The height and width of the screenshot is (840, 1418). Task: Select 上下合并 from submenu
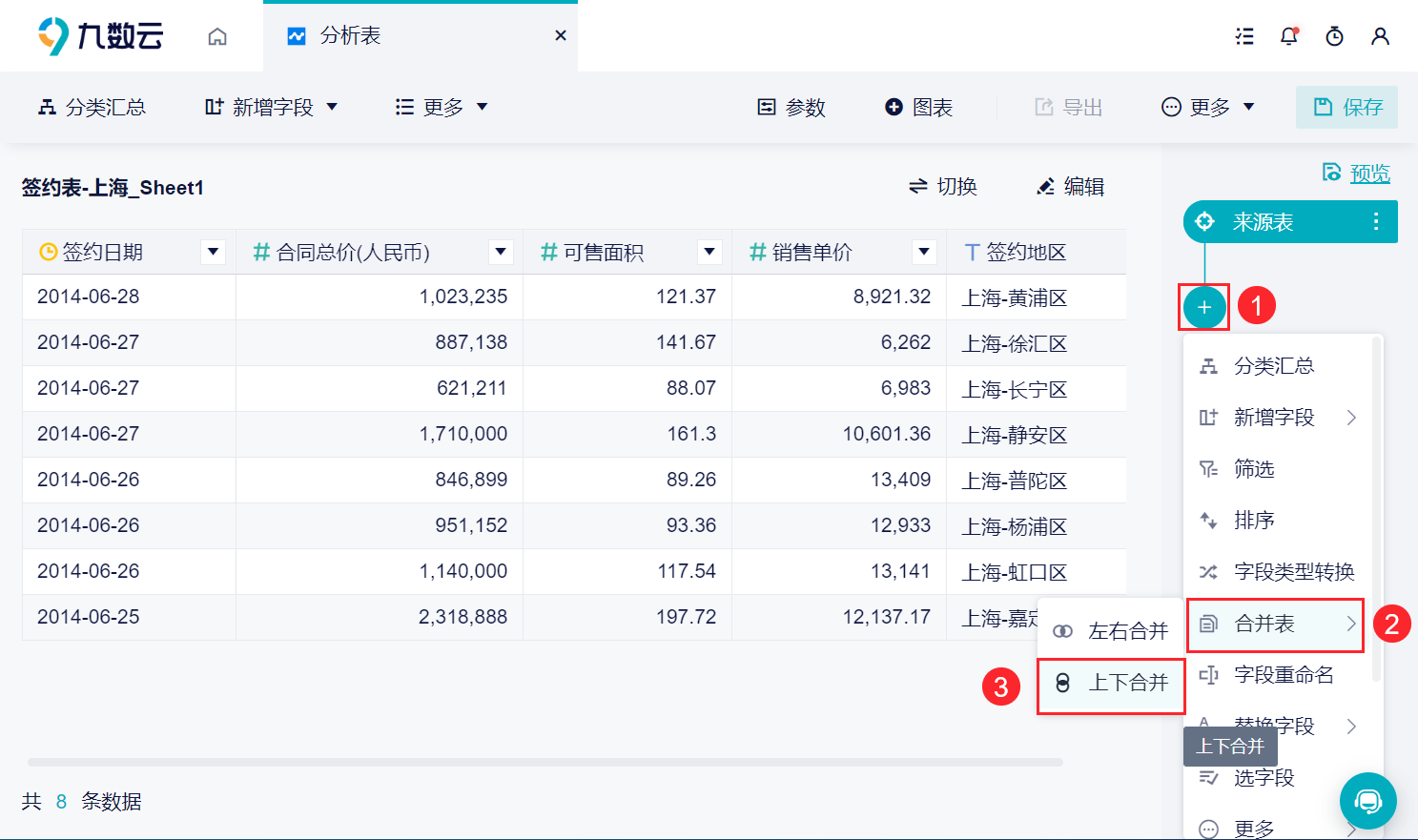point(1111,683)
